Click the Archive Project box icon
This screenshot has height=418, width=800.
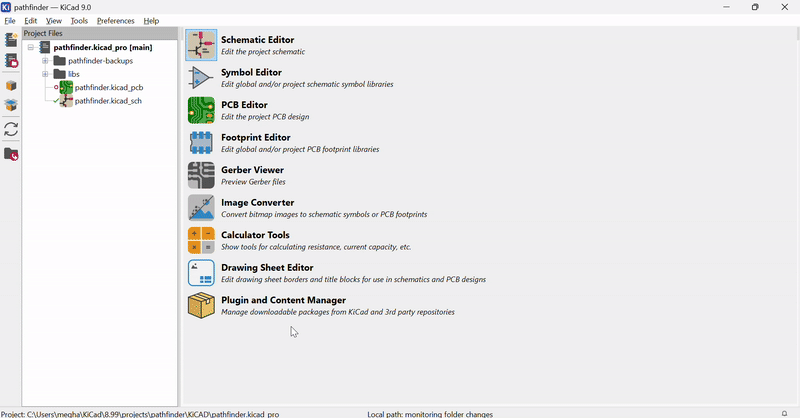(11, 86)
